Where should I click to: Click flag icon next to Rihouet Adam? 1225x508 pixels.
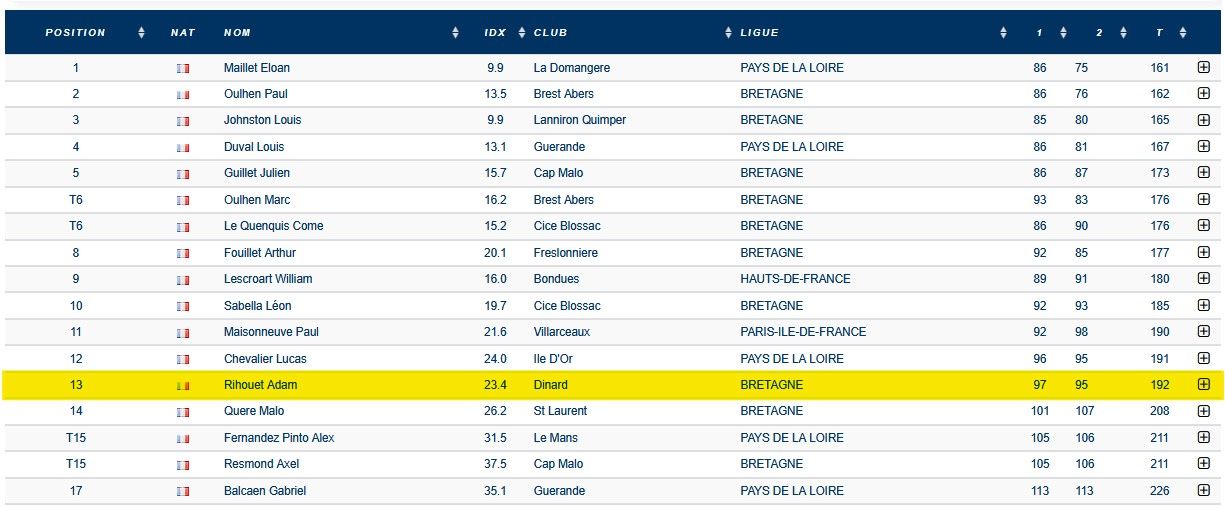[183, 385]
